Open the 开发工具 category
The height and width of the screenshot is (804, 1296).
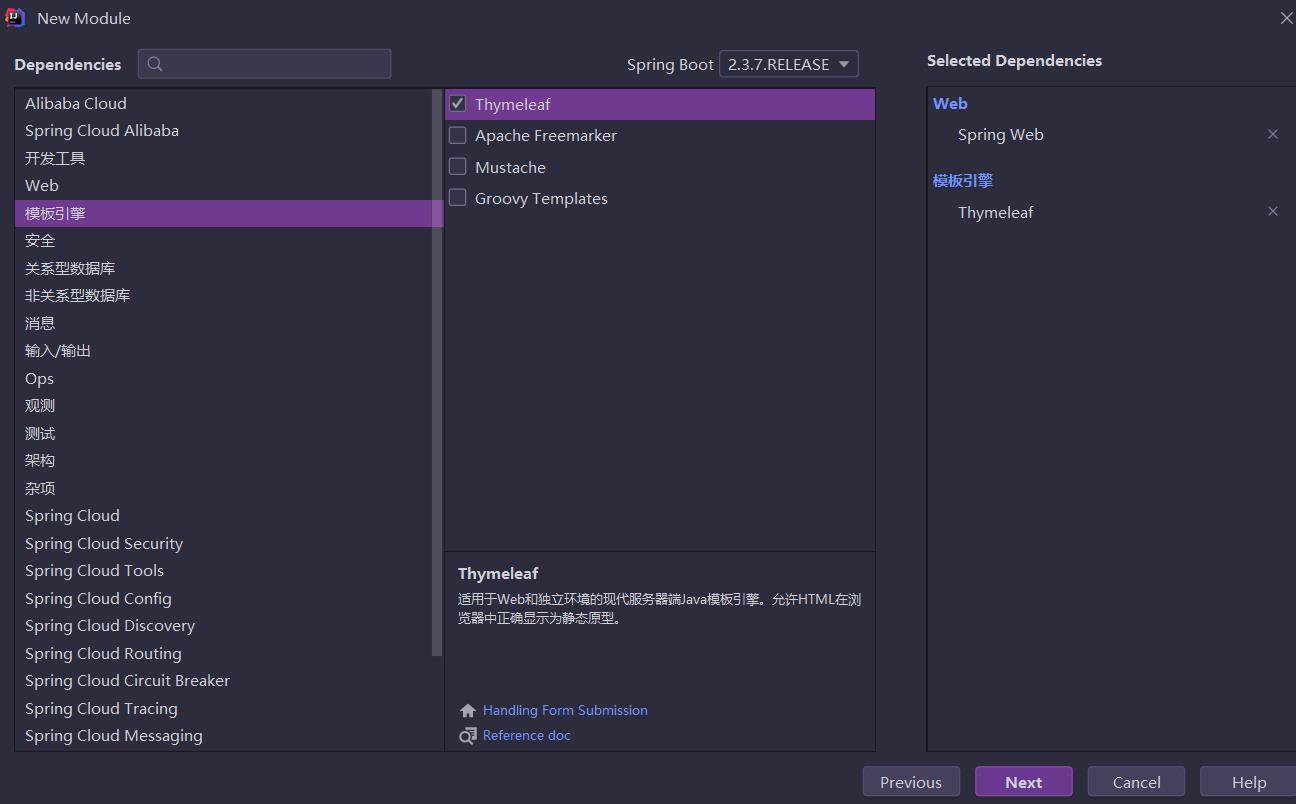pos(223,158)
